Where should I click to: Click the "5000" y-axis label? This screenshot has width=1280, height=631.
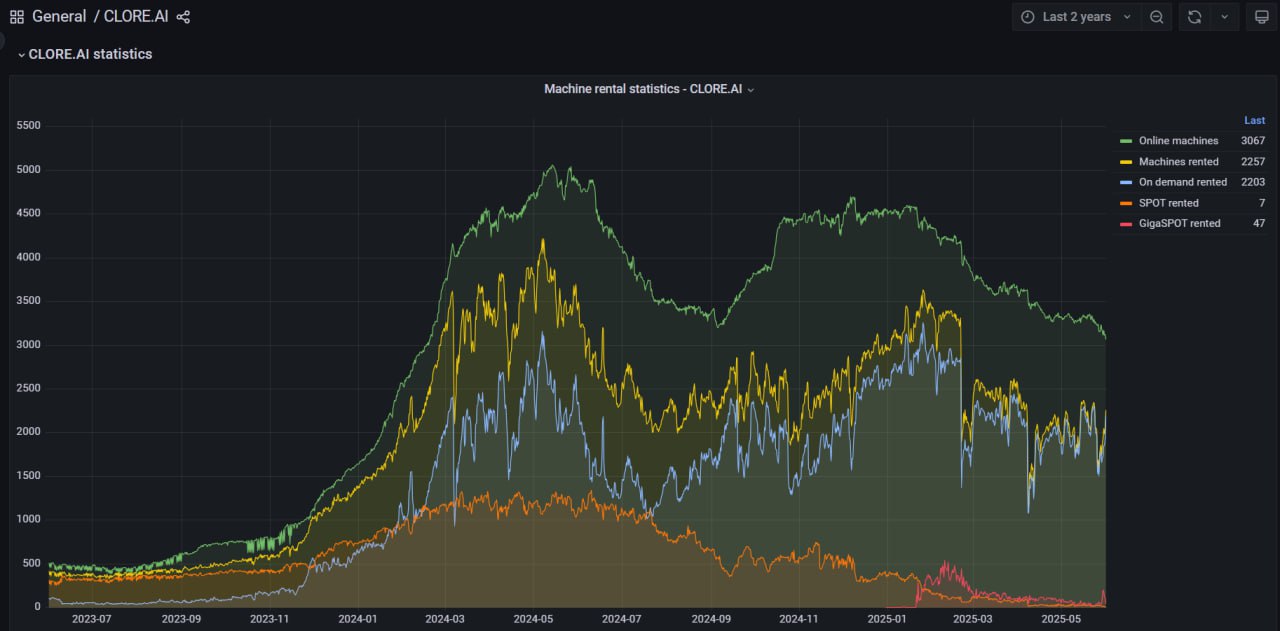(29, 170)
